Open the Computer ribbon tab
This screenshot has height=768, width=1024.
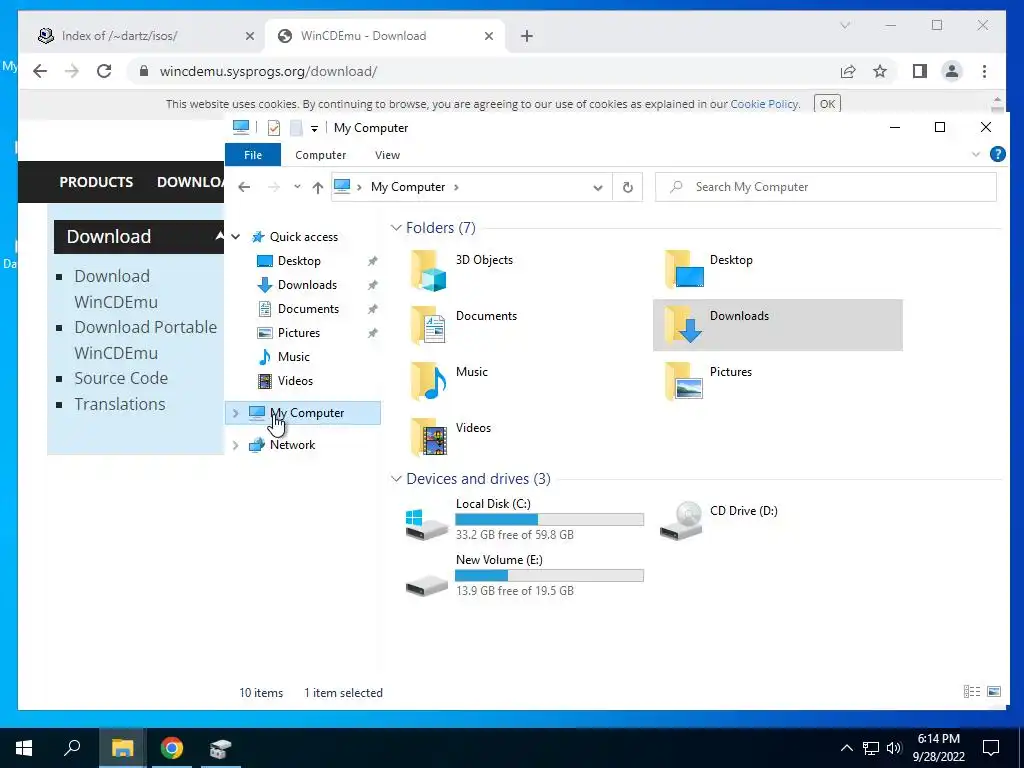tap(321, 155)
